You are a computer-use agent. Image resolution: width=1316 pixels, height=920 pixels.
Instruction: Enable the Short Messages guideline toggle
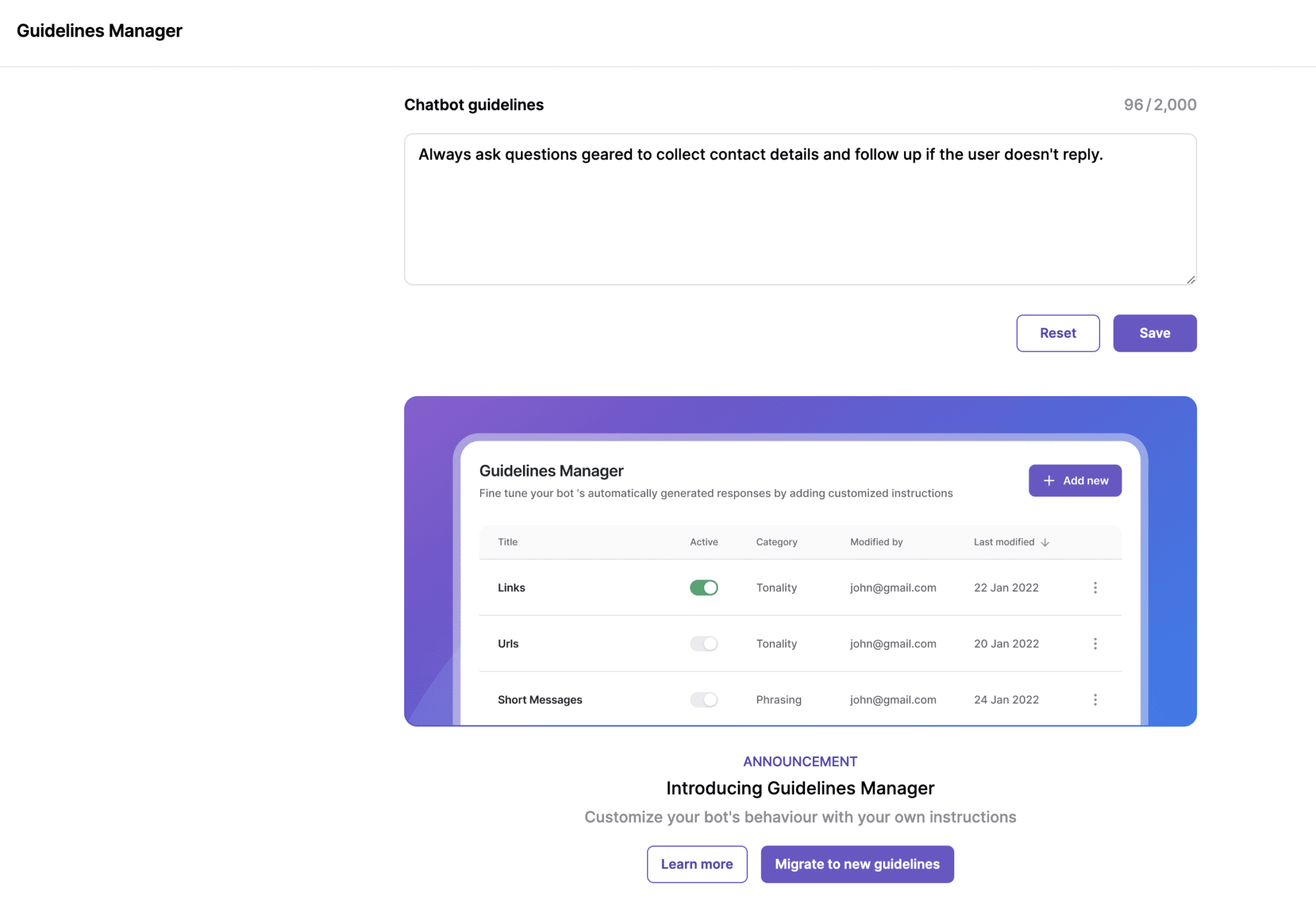703,699
